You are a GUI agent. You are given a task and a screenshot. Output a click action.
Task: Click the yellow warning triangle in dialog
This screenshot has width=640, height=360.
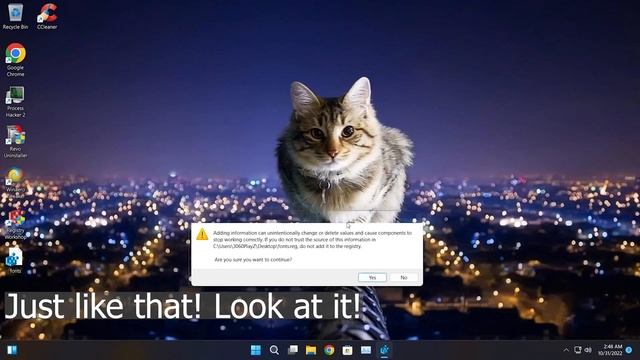click(x=202, y=234)
